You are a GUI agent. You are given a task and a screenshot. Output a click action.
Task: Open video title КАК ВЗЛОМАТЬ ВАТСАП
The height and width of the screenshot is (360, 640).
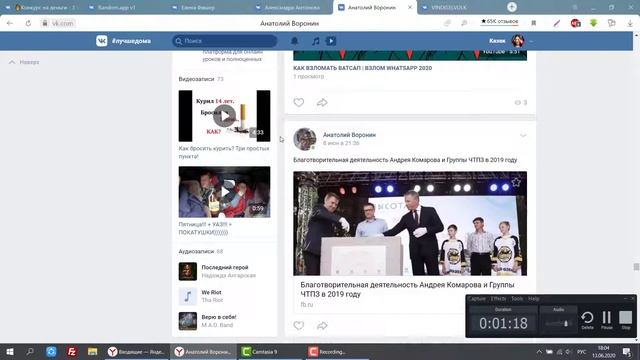(362, 68)
